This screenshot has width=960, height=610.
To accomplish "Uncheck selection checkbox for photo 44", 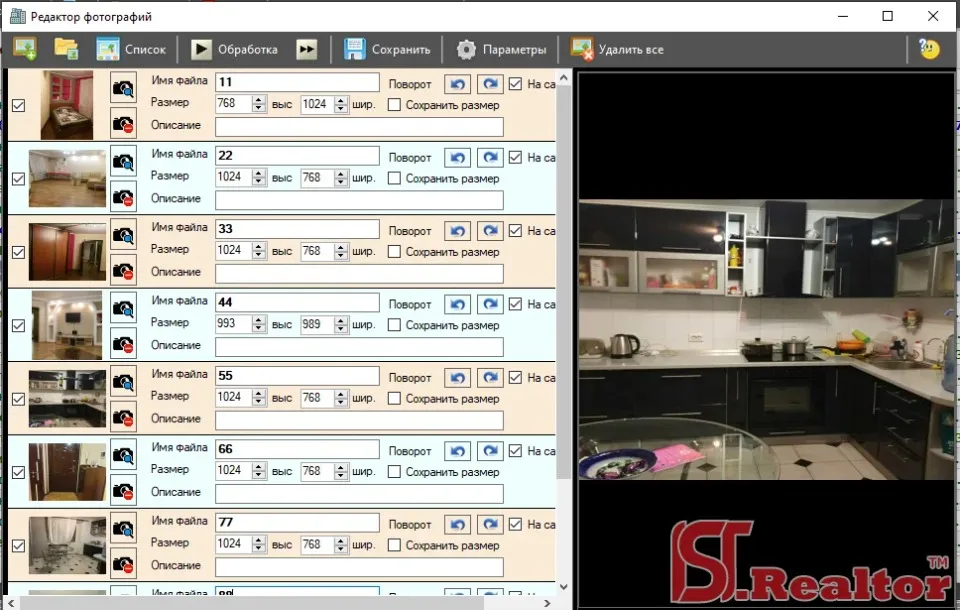I will tap(18, 326).
